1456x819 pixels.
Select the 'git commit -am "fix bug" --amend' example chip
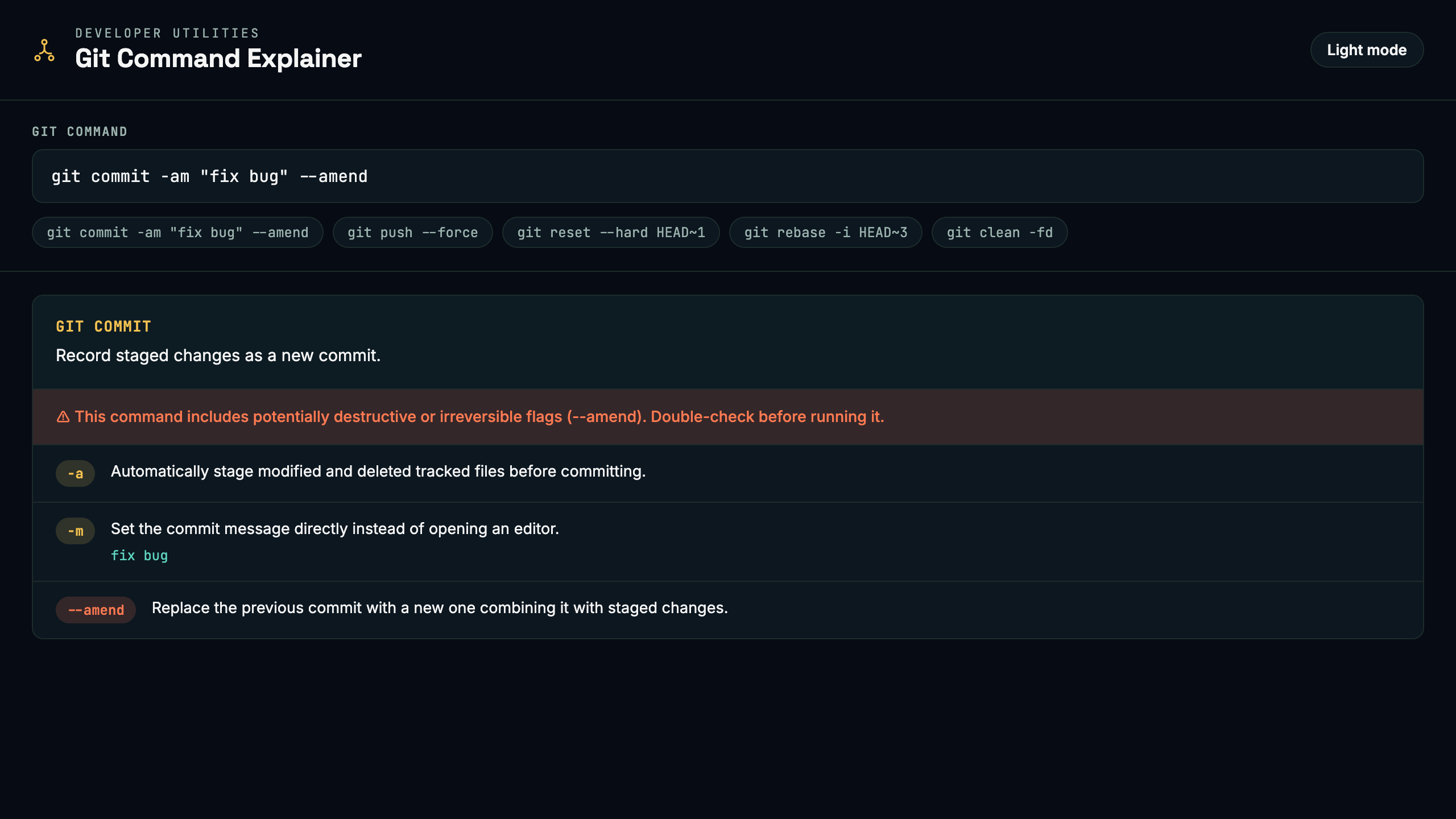pyautogui.click(x=177, y=233)
